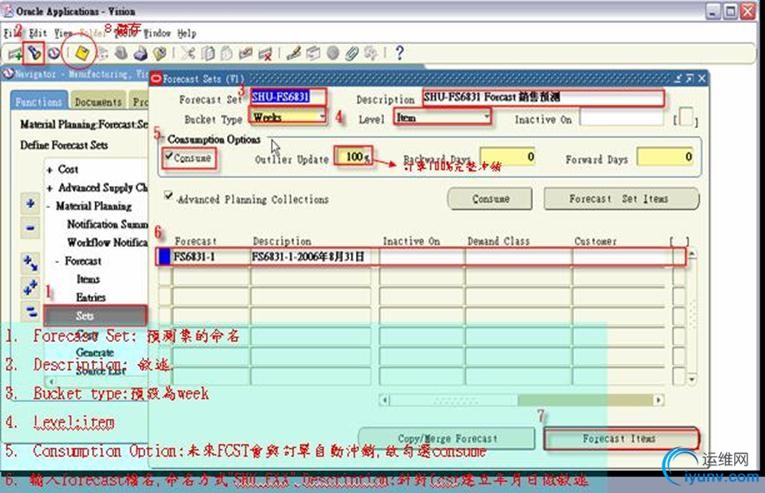Click the Zoom toolbar icon

click(313, 53)
